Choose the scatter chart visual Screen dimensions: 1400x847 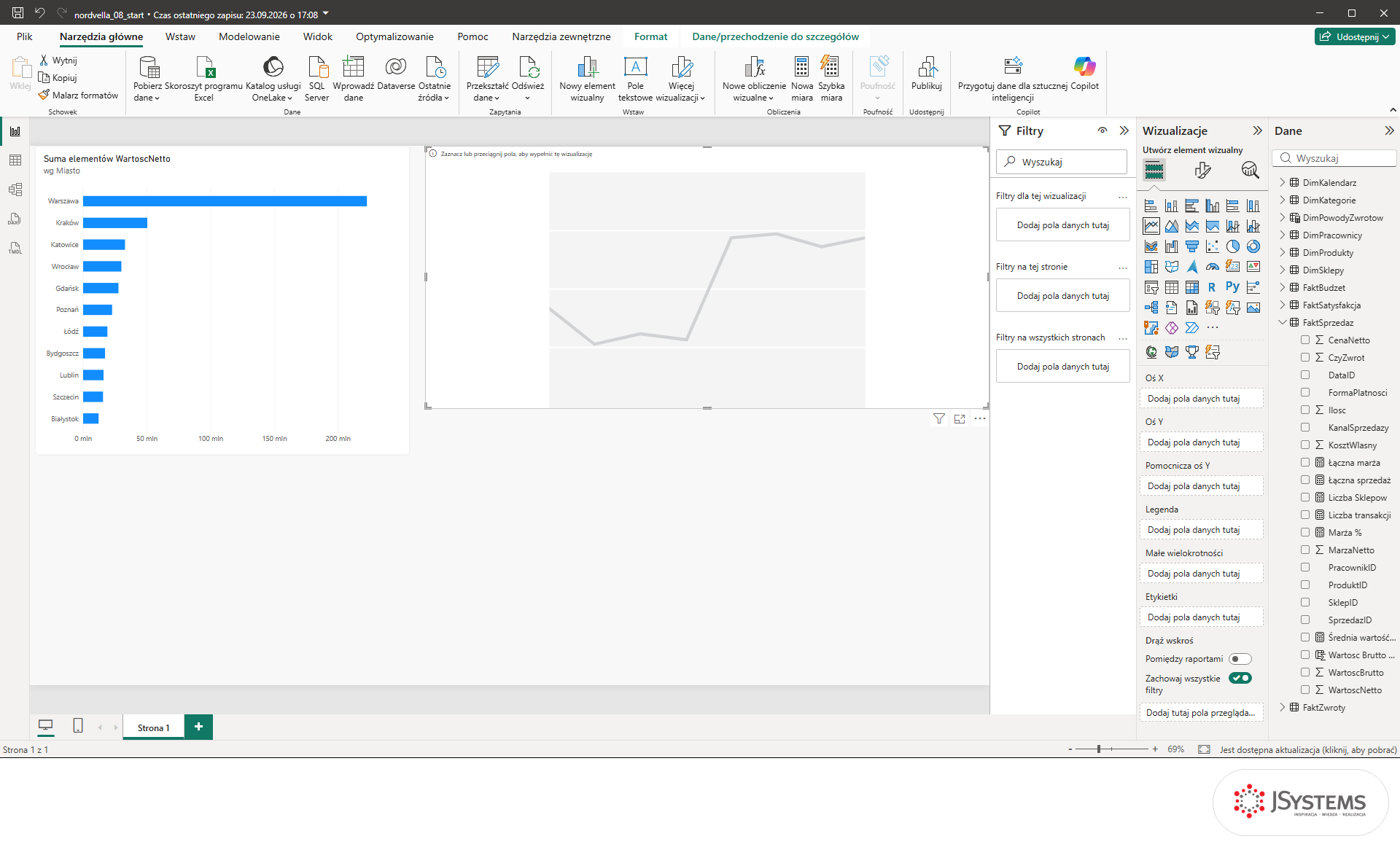point(1212,246)
